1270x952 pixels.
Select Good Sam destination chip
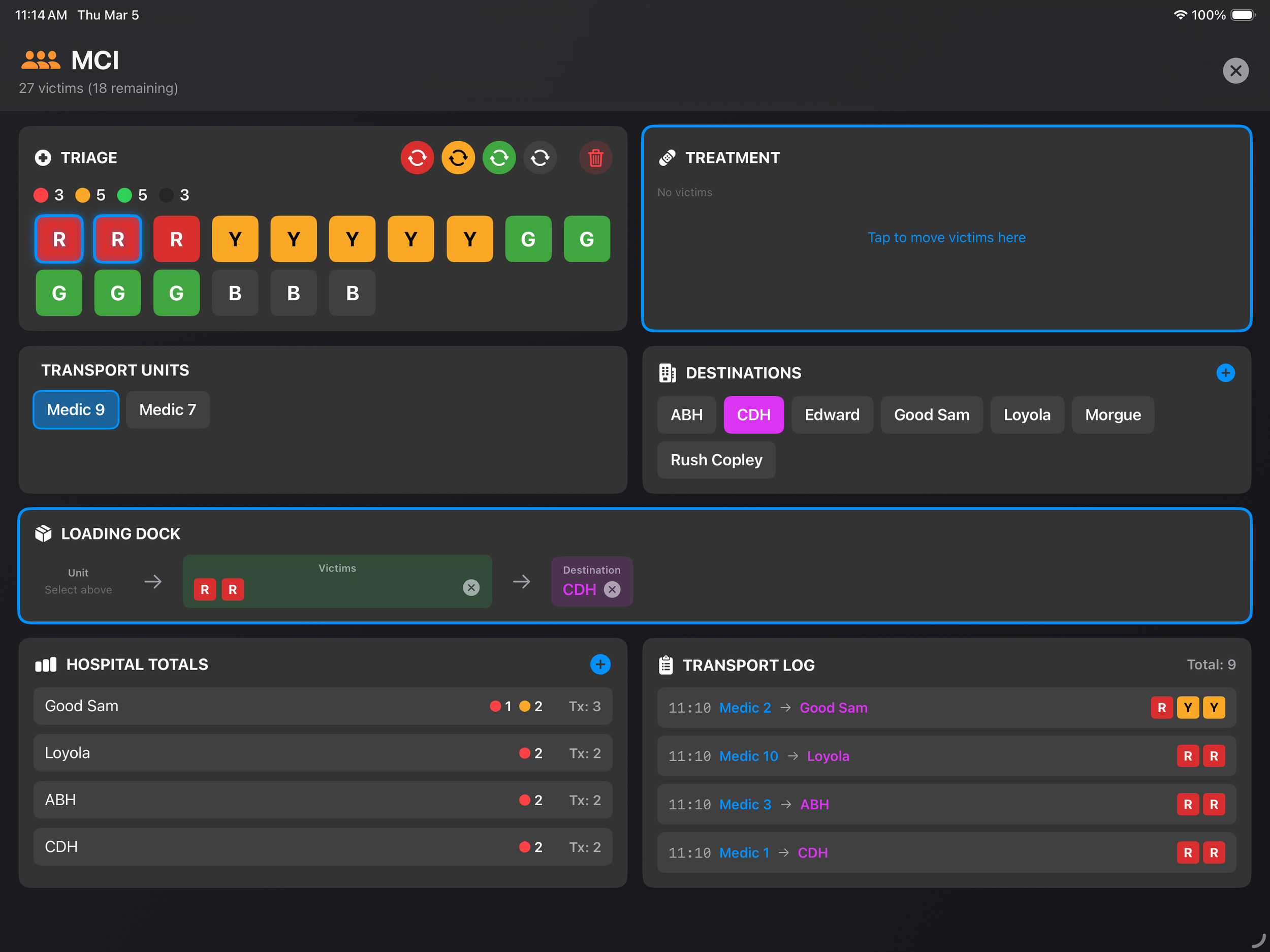(x=931, y=415)
